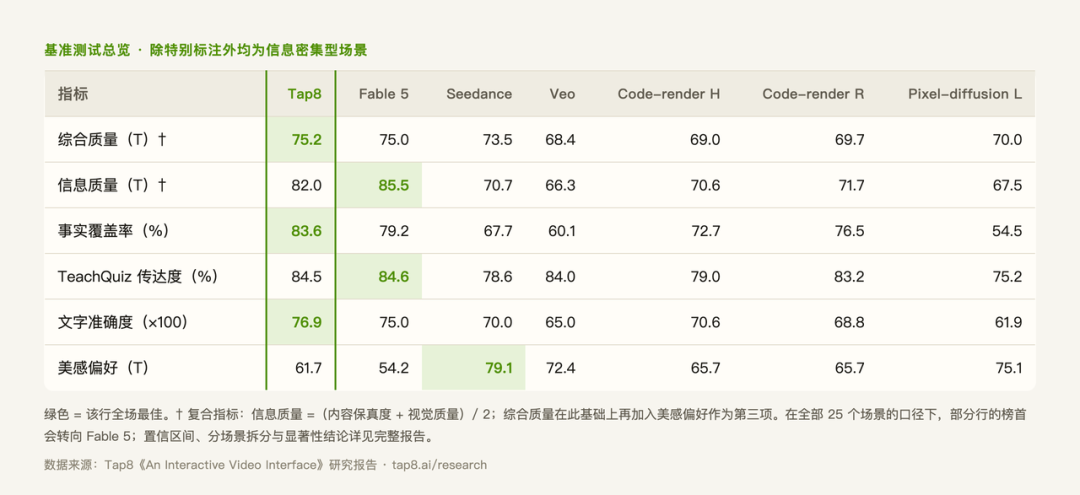Select 75.2 in the TeachQuiz row under Pixel-diffusion L
Screen dimensions: 1080x495
[1008, 277]
